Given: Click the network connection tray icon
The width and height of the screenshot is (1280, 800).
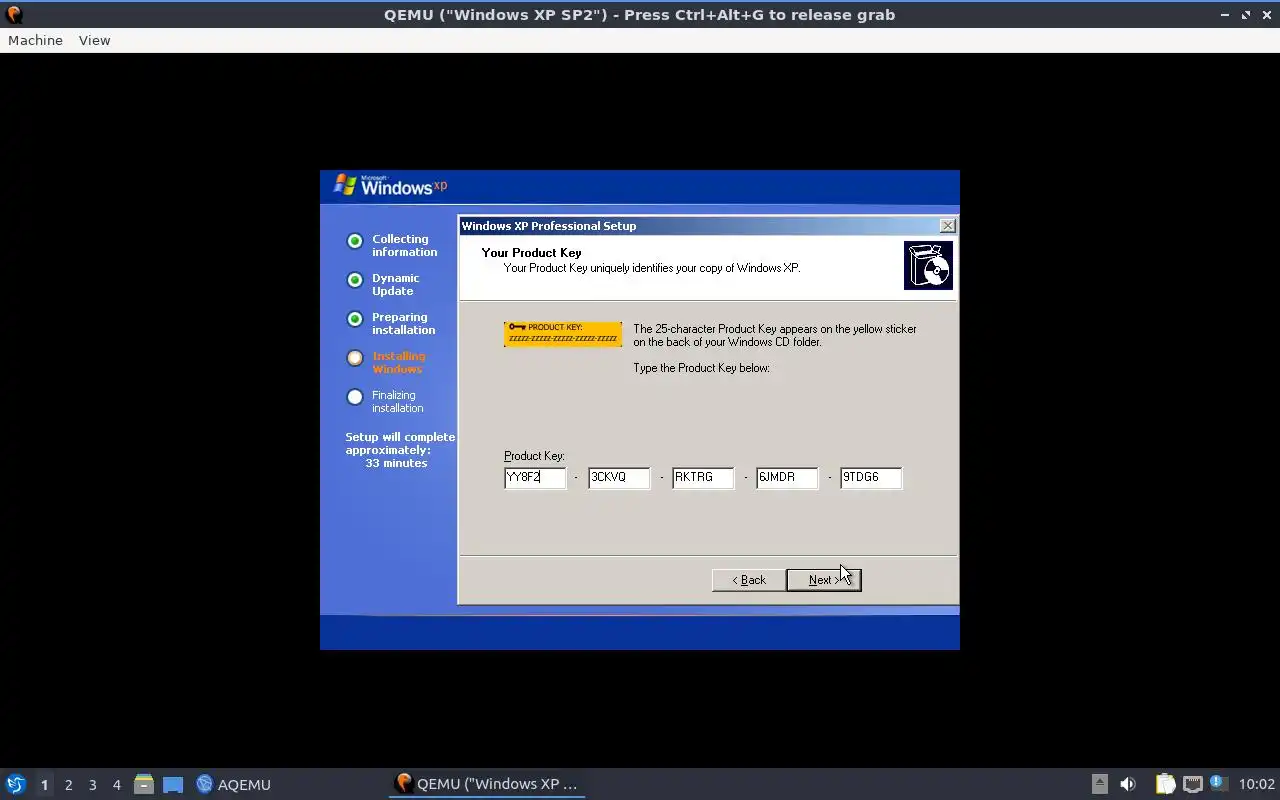Looking at the screenshot, I should [1192, 784].
